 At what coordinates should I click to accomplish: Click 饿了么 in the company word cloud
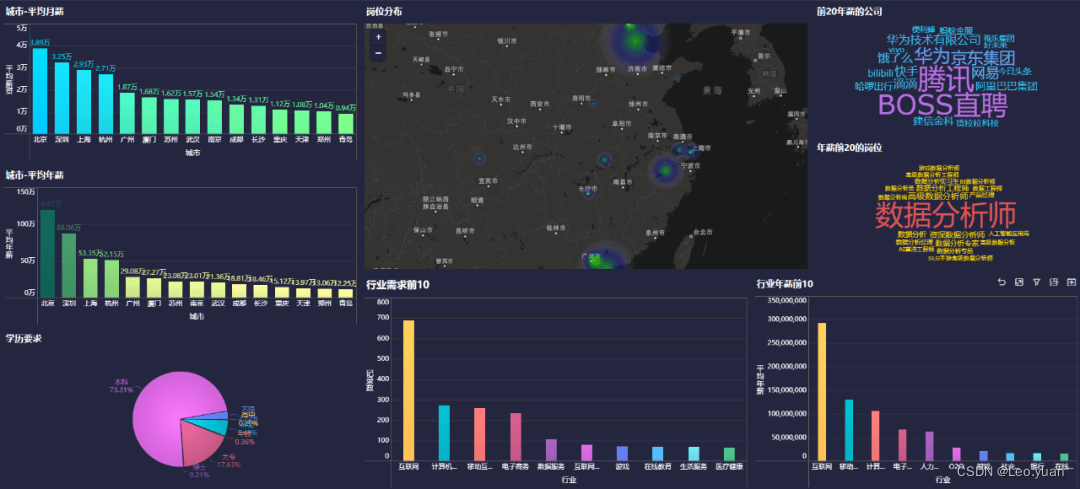[x=895, y=58]
